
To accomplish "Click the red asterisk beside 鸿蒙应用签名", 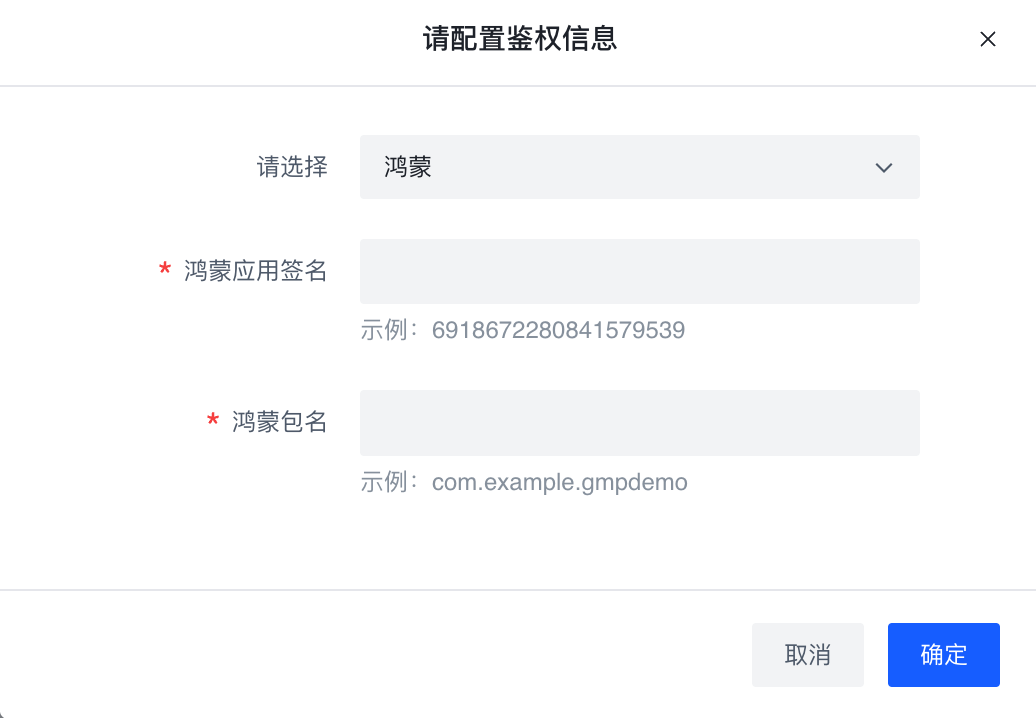I will (165, 272).
